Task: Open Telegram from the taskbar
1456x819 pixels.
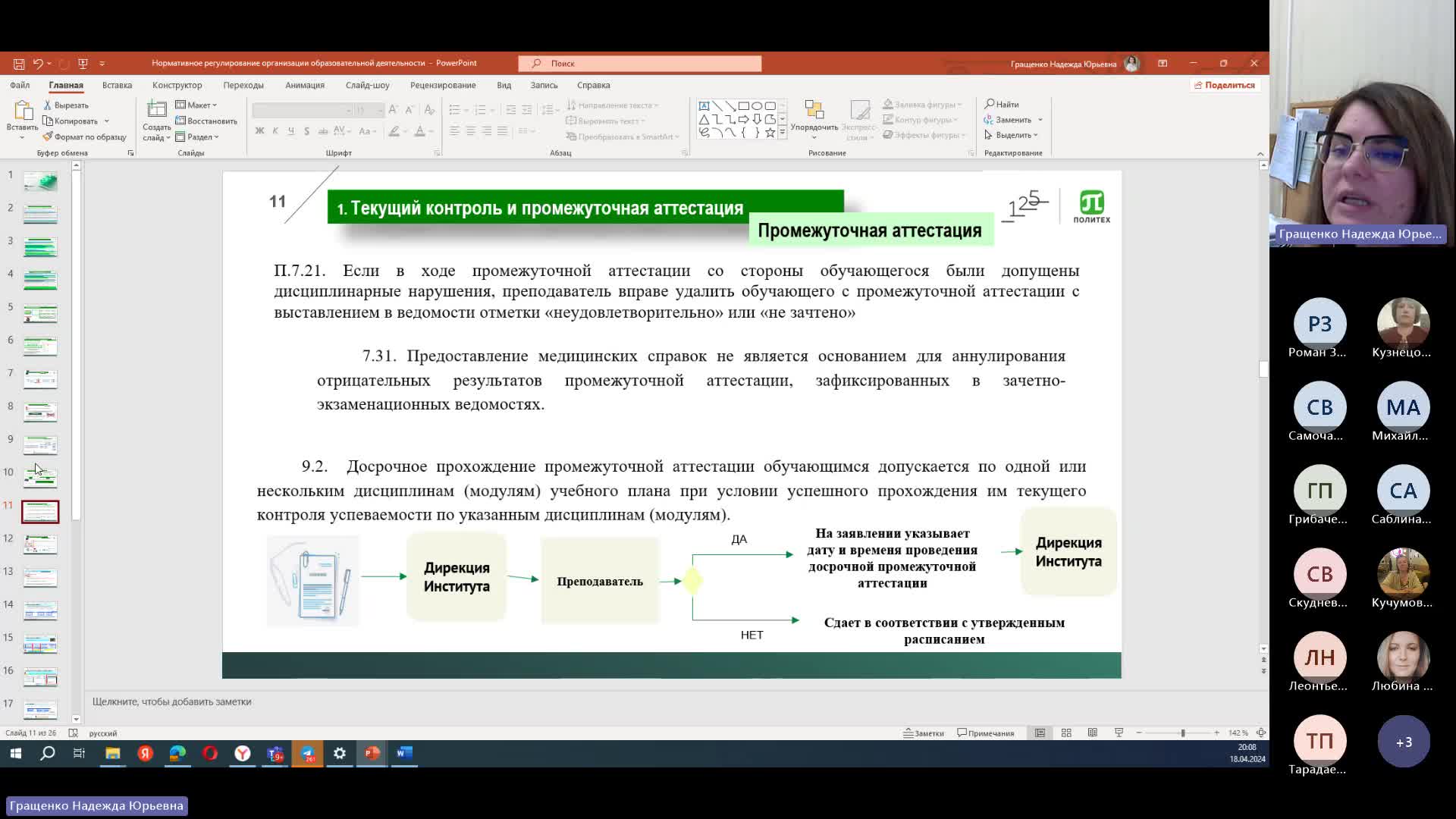Action: [x=307, y=753]
